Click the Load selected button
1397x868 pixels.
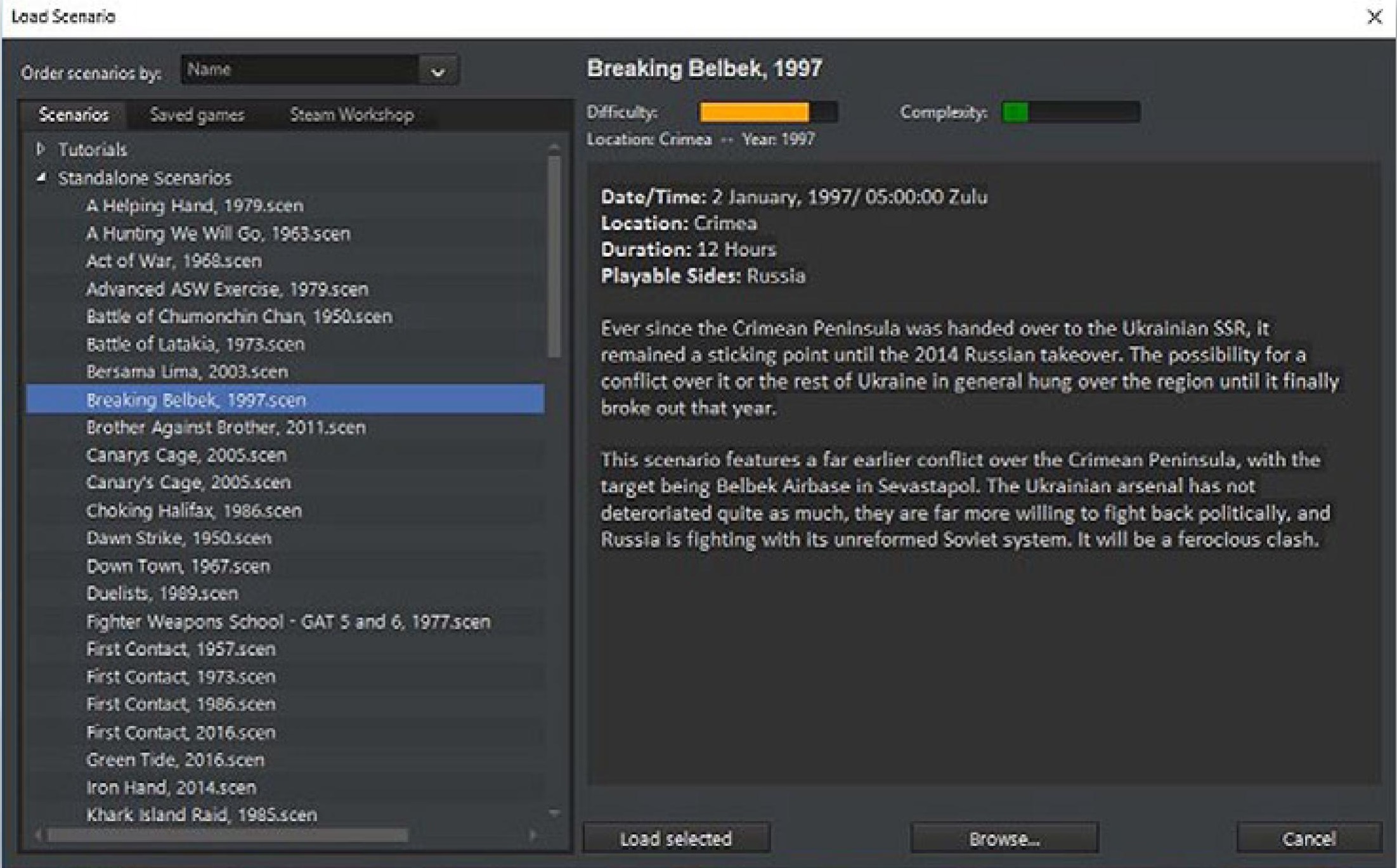(x=676, y=838)
